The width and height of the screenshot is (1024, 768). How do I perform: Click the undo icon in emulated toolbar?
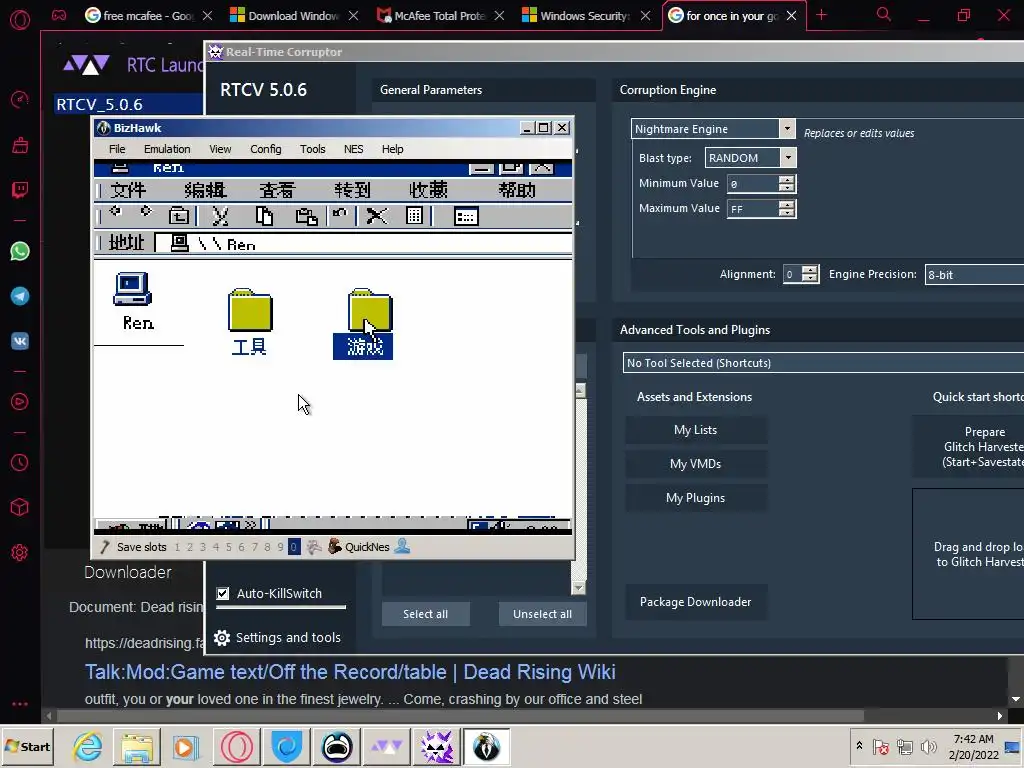pos(340,214)
